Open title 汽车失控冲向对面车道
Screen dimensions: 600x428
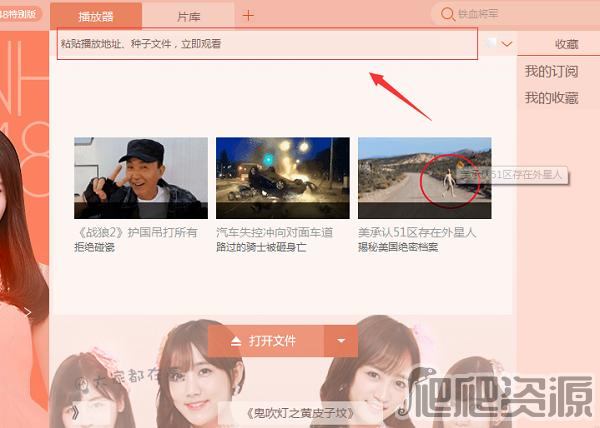click(274, 232)
